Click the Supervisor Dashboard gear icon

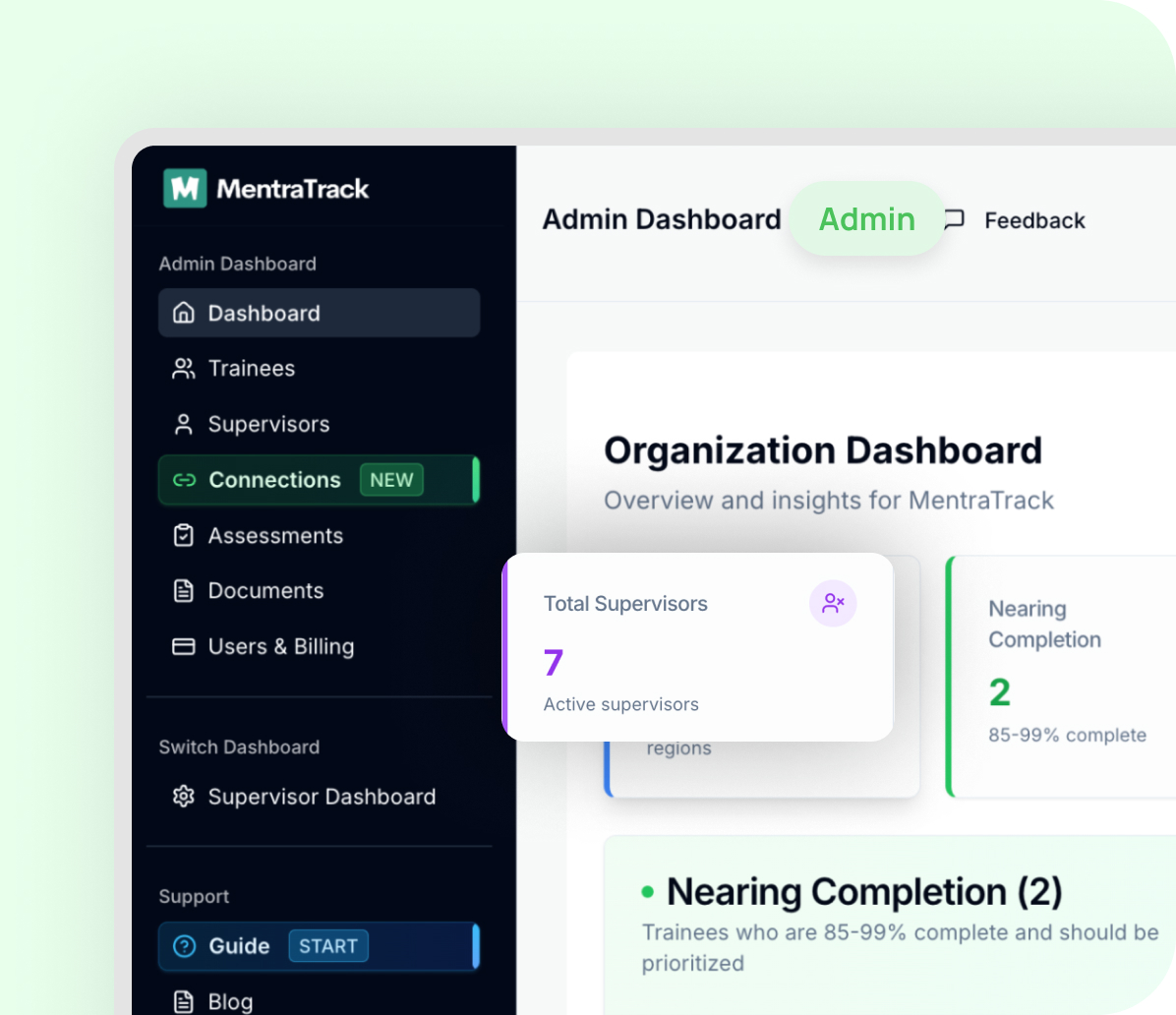[183, 797]
